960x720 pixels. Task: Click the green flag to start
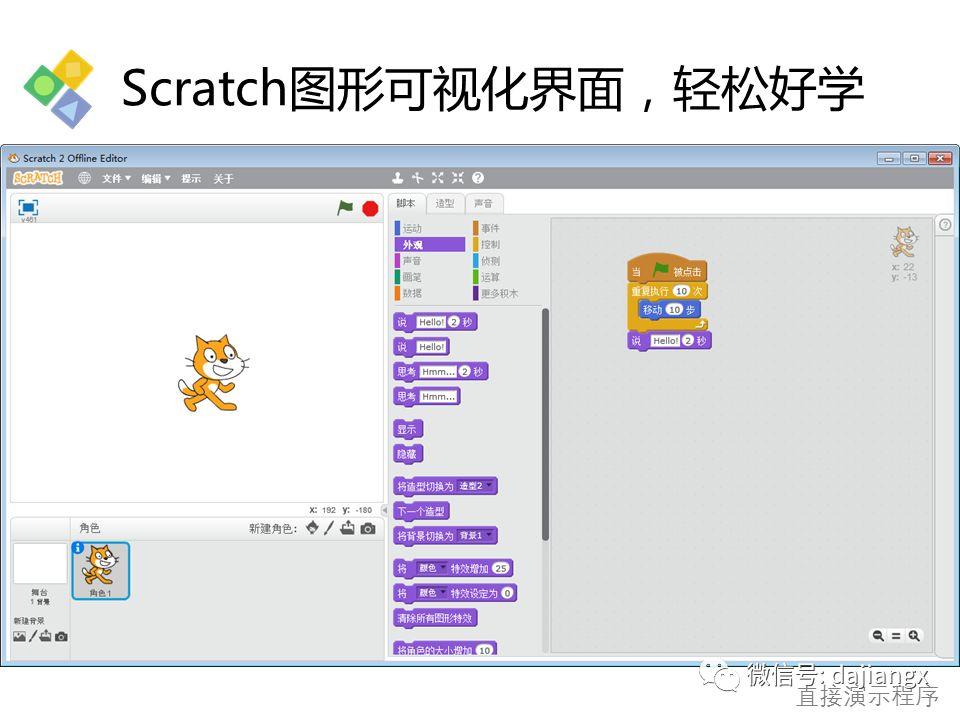pyautogui.click(x=345, y=208)
